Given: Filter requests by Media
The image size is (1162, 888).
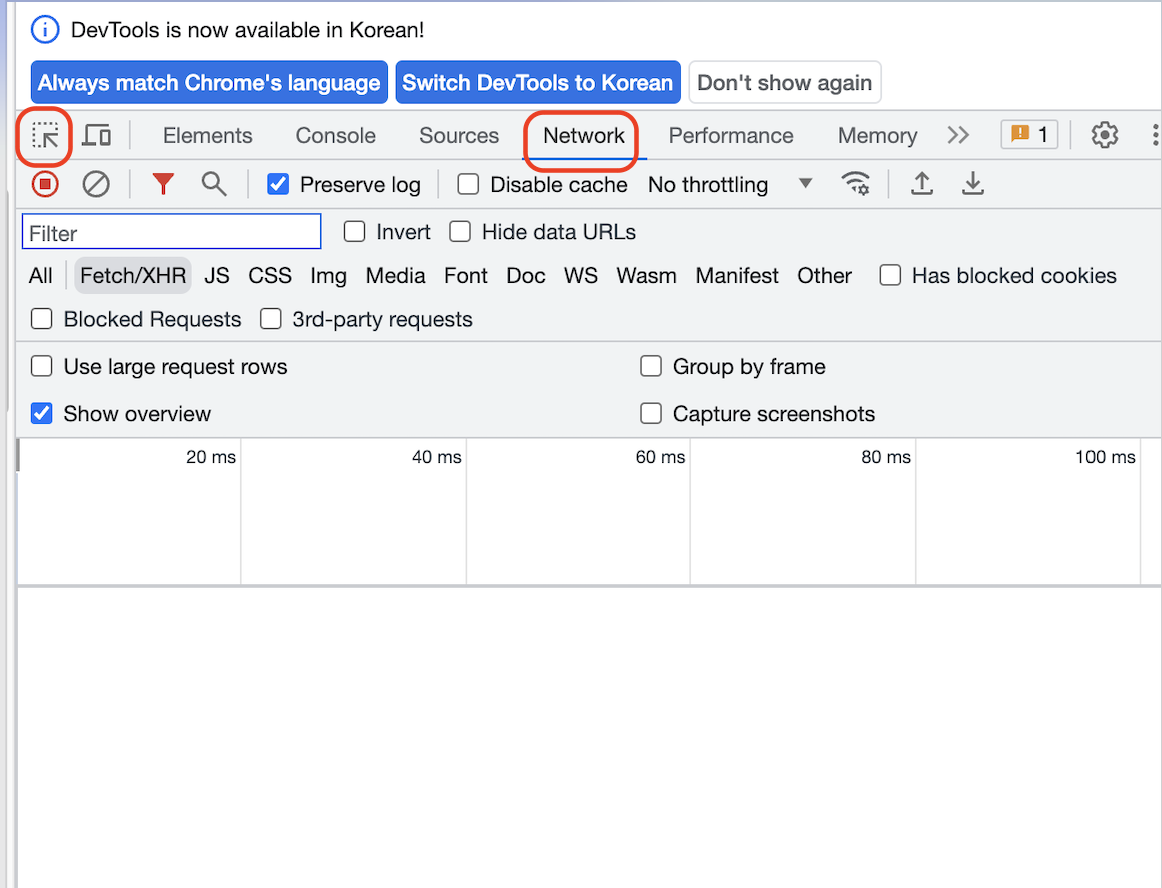Looking at the screenshot, I should click(x=396, y=276).
